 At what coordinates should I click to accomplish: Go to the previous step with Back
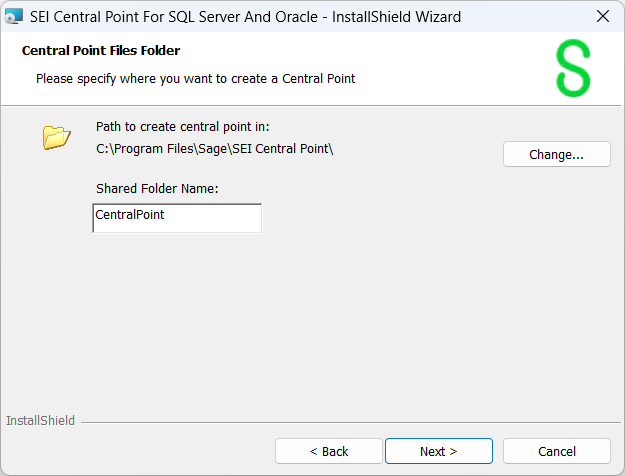328,451
